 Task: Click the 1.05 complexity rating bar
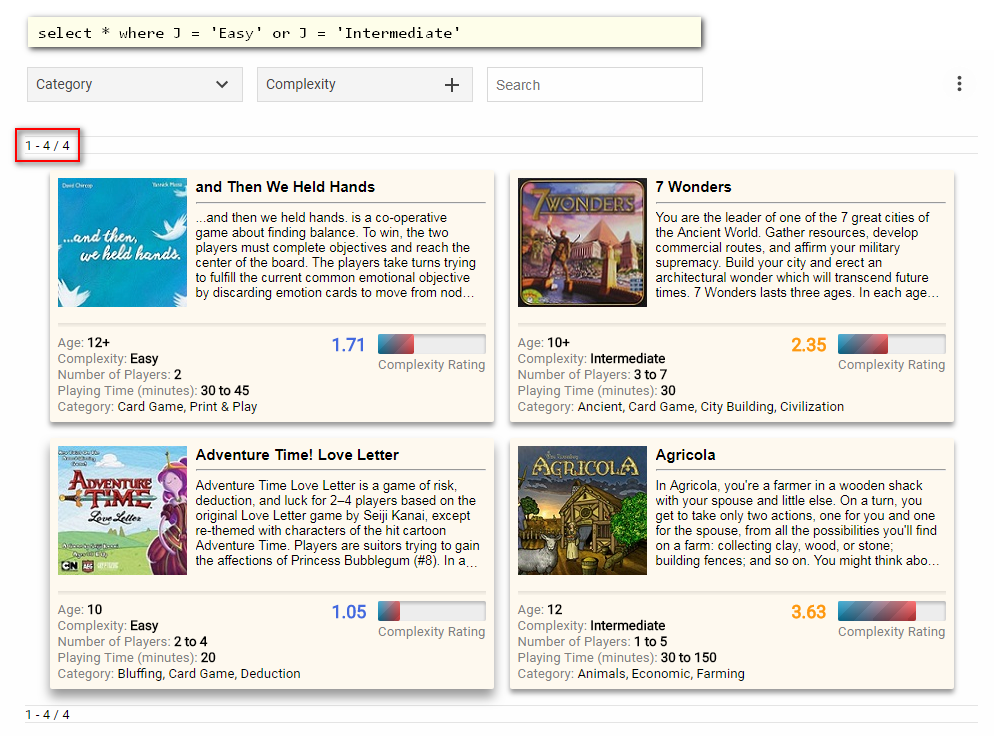click(431, 611)
